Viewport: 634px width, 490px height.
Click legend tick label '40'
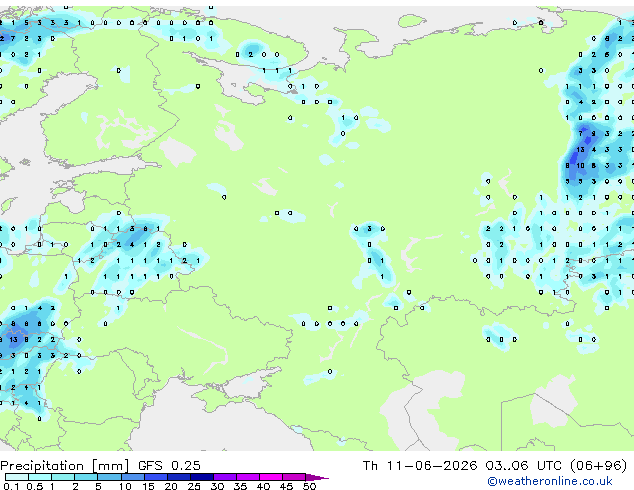coord(263,486)
